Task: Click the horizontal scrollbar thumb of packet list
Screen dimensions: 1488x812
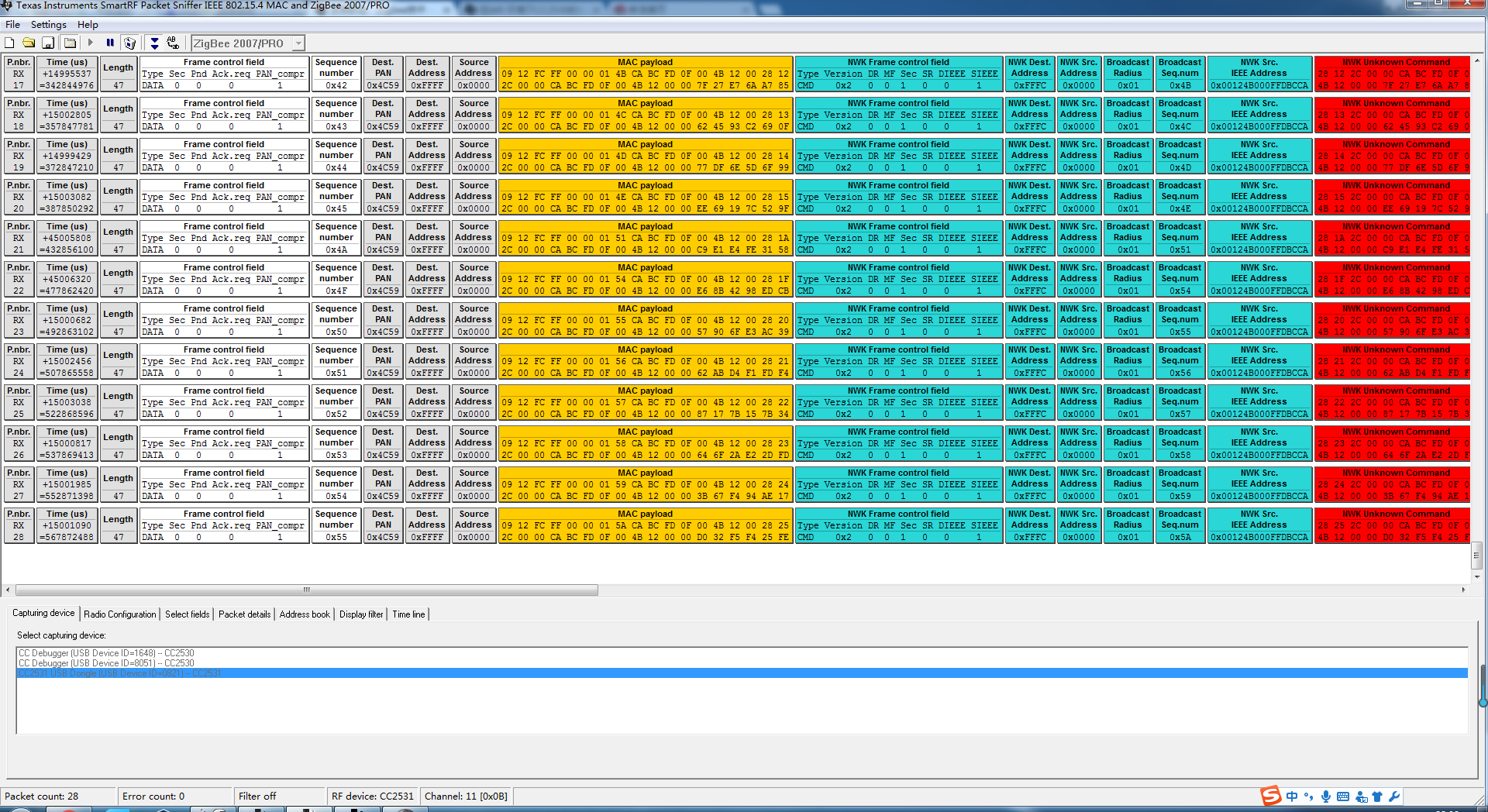Action: click(x=307, y=590)
